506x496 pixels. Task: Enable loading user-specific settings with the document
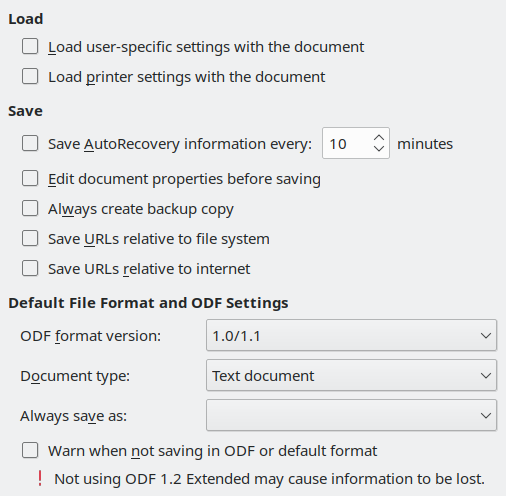(30, 46)
